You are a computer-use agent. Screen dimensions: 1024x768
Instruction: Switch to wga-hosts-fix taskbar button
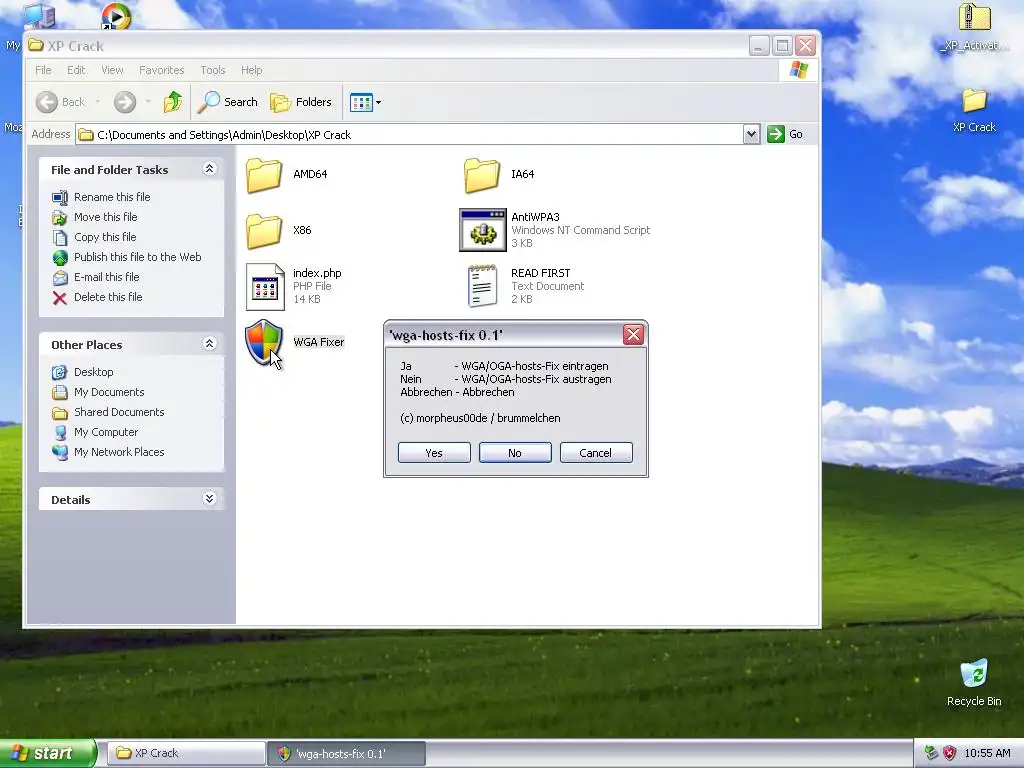pos(346,754)
